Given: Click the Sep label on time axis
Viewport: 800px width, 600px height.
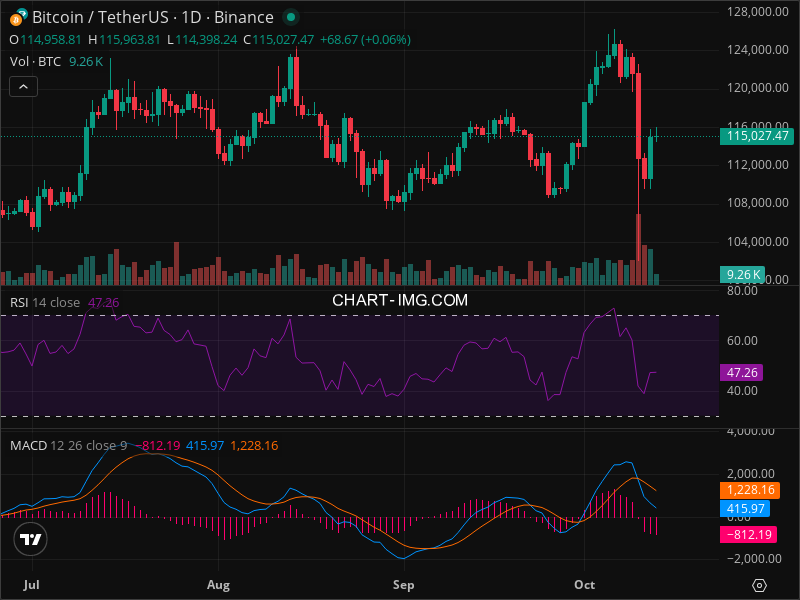Looking at the screenshot, I should pyautogui.click(x=403, y=584).
